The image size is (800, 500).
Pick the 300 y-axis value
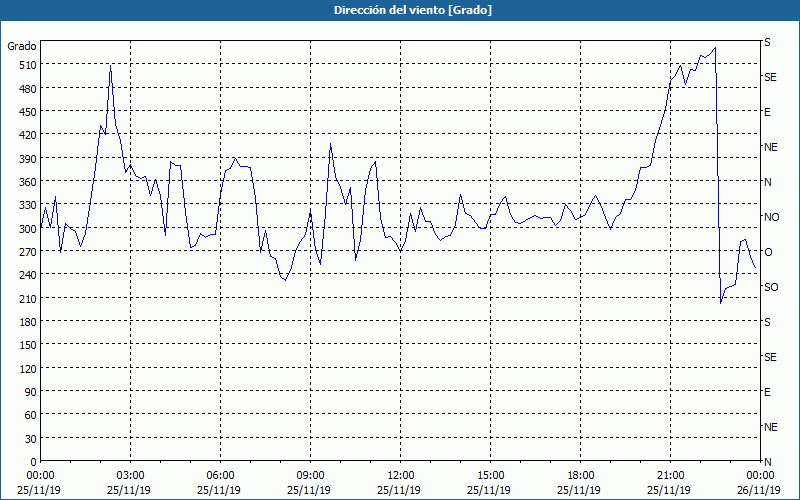pyautogui.click(x=28, y=229)
